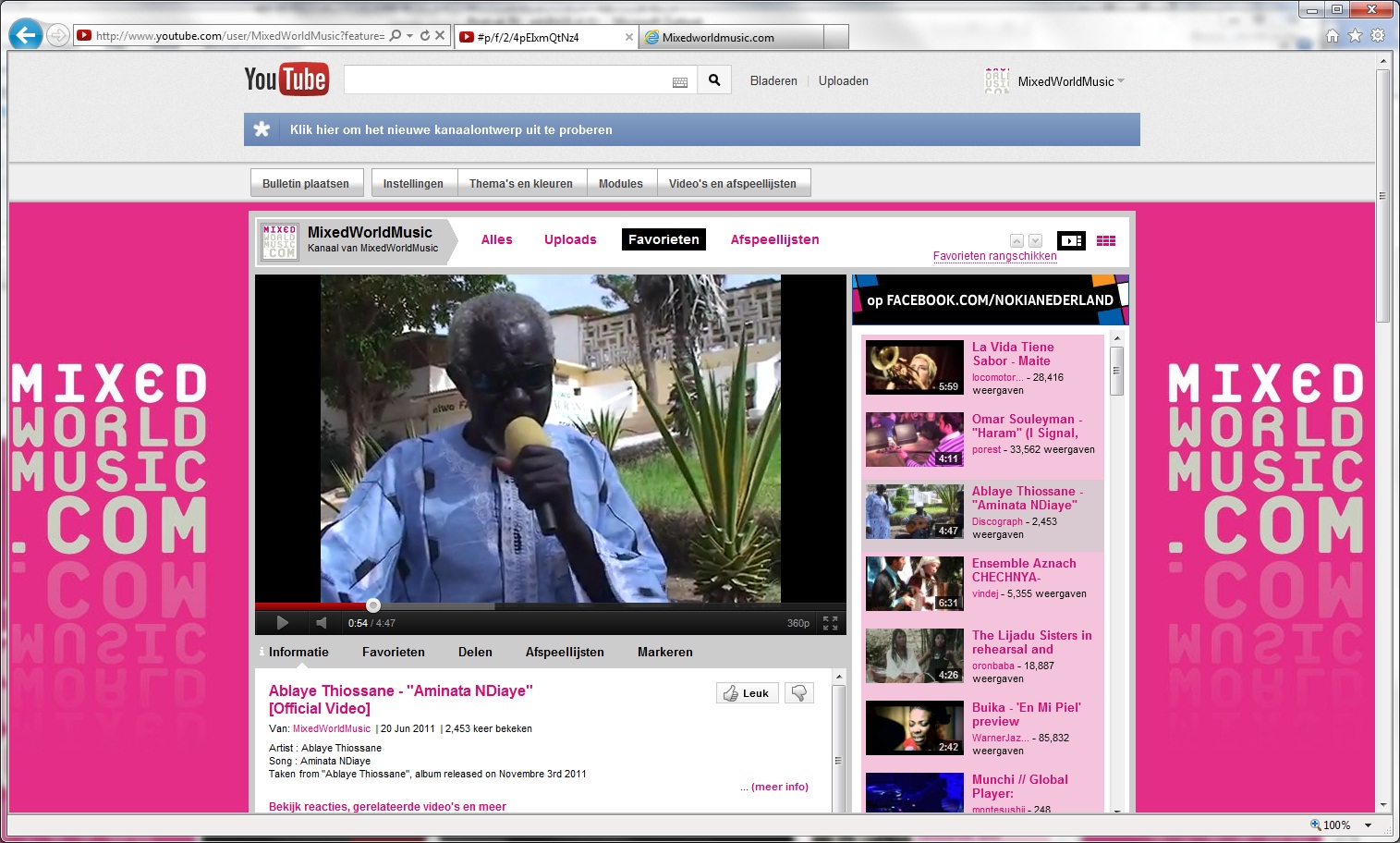
Task: Open the address bar dropdown arrow
Action: click(409, 36)
